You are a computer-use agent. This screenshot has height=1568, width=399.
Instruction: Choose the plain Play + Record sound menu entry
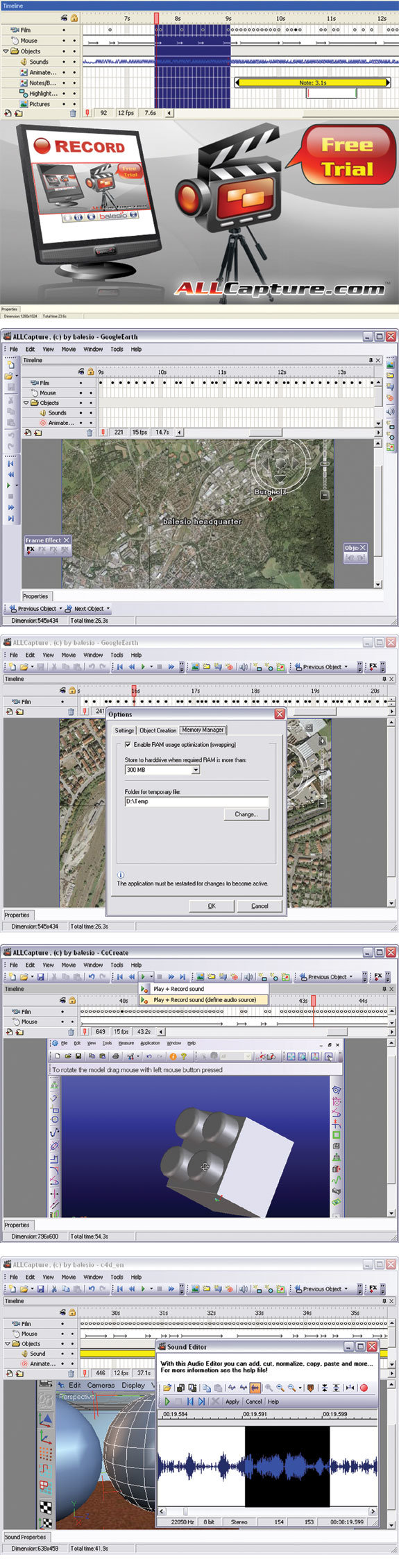click(204, 989)
